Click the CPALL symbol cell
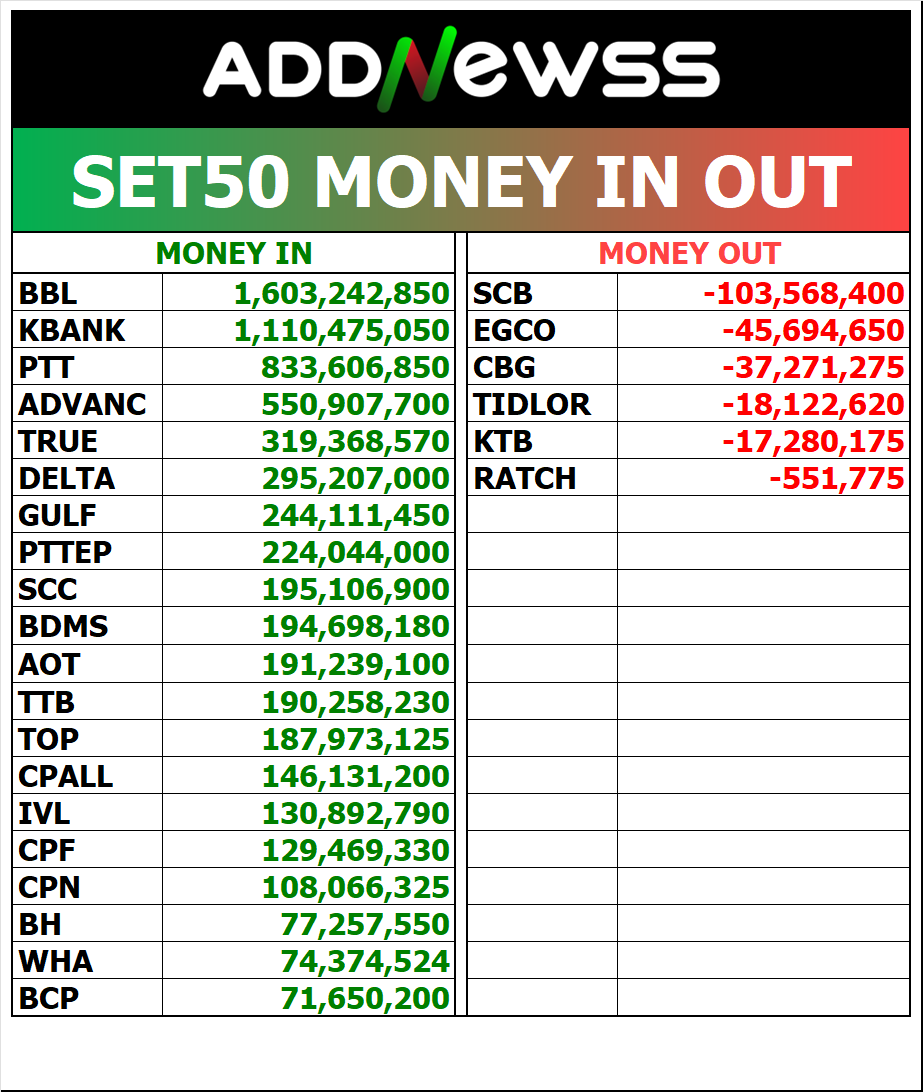 click(x=65, y=776)
